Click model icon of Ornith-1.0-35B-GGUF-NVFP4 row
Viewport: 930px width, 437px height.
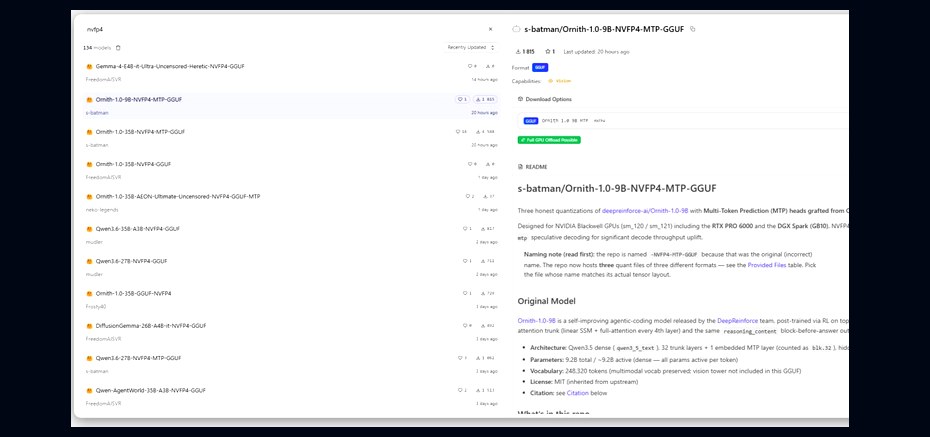(90, 294)
